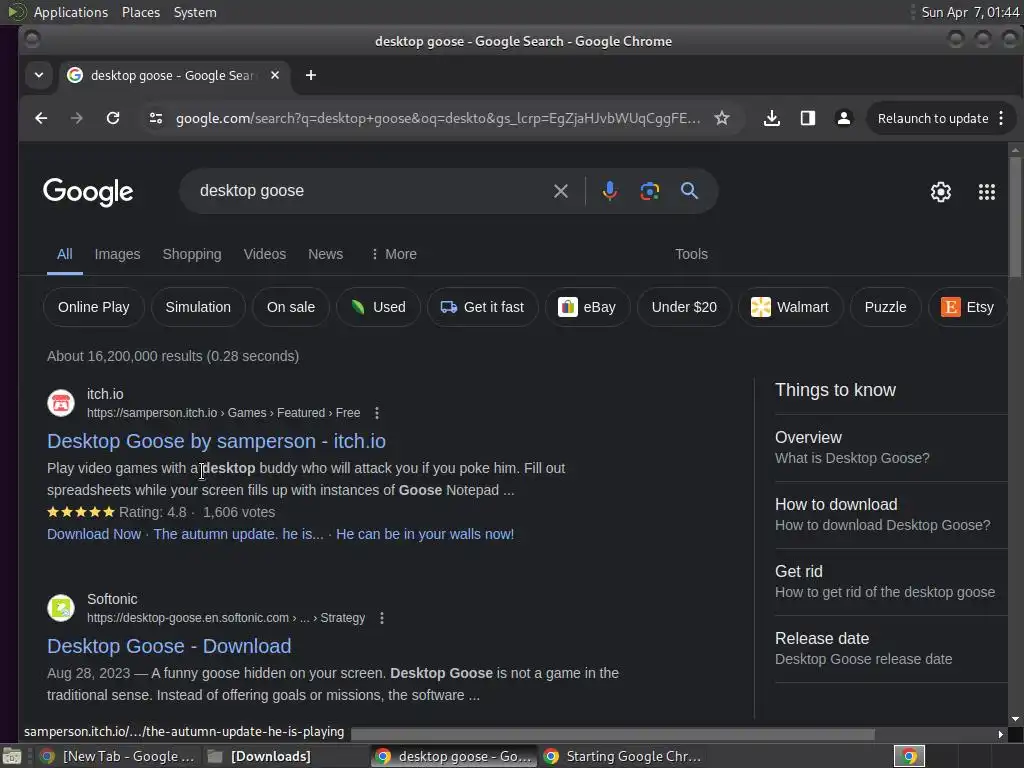Open Desktop Goose - Download link

[x=169, y=646]
